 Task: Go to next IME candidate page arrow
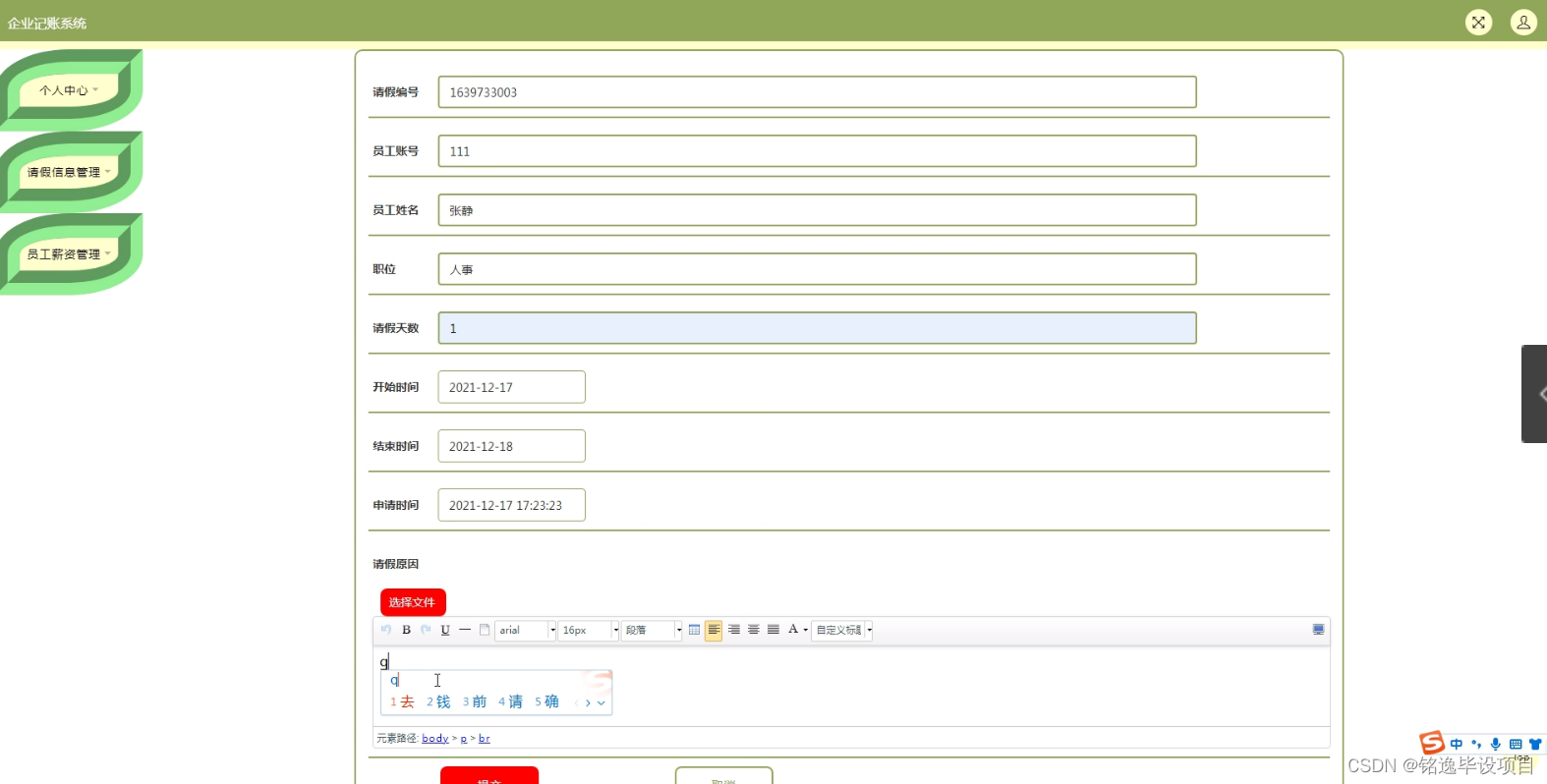coord(588,702)
